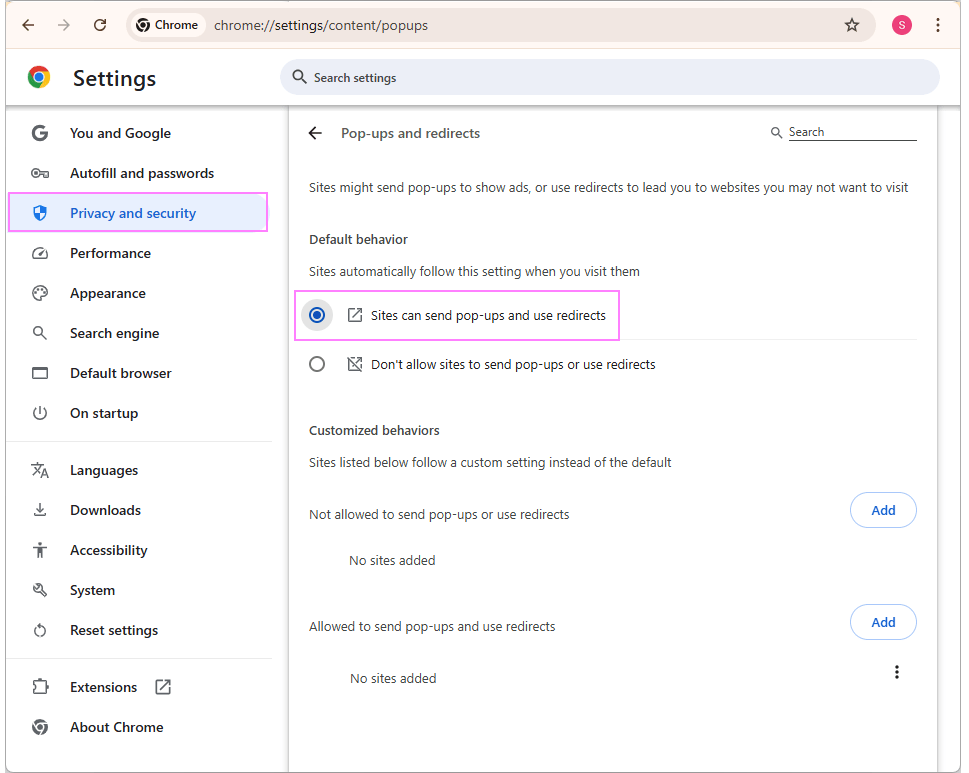Click the Chrome site info chip
Image resolution: width=969 pixels, height=773 pixels.
point(167,25)
